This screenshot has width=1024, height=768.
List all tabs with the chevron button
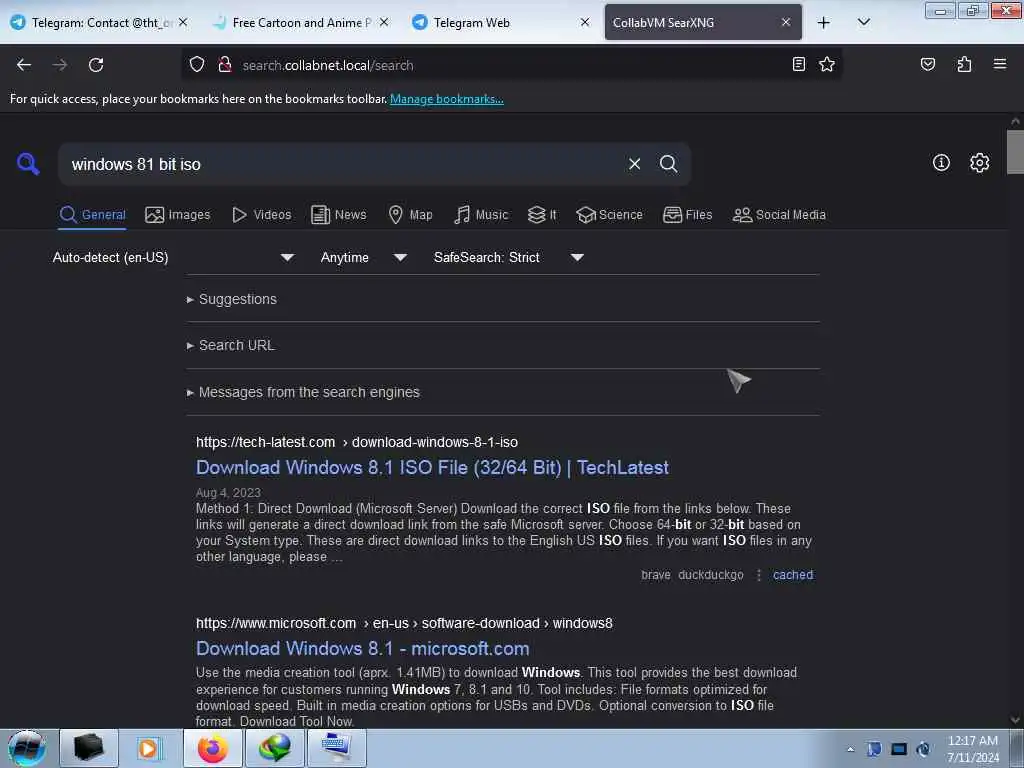[x=863, y=22]
